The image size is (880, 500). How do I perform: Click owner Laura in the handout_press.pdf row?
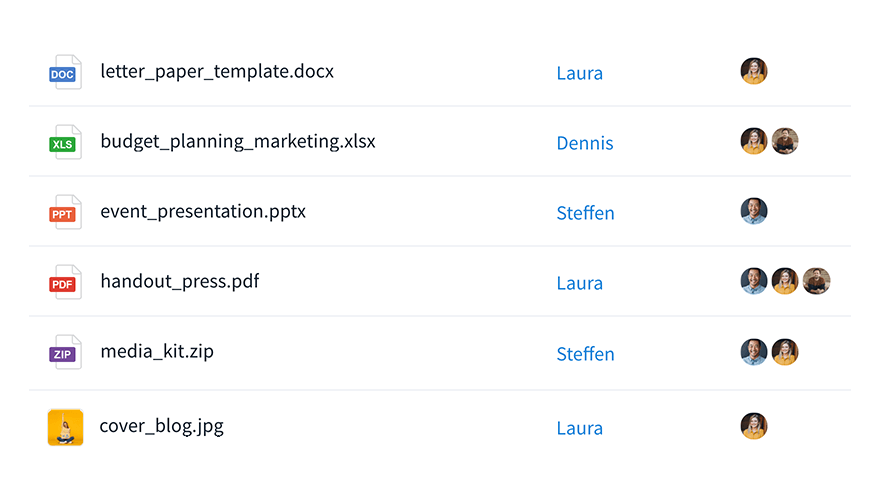(x=580, y=283)
